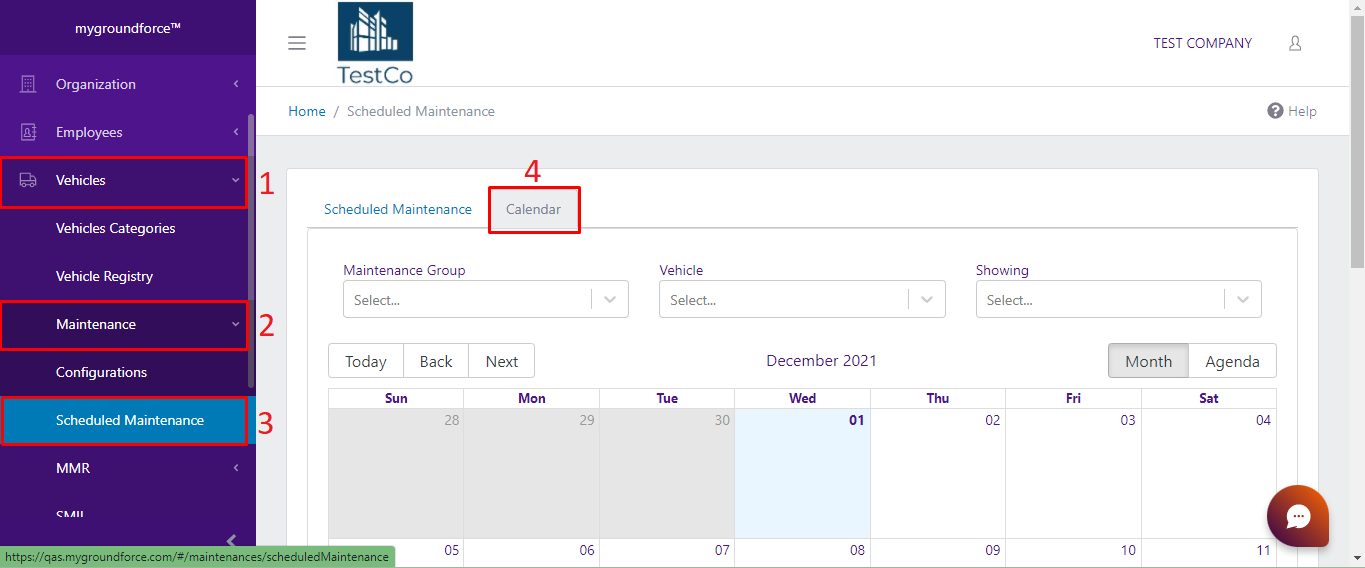Click mygroundforce brand title
The width and height of the screenshot is (1365, 568).
tap(128, 28)
